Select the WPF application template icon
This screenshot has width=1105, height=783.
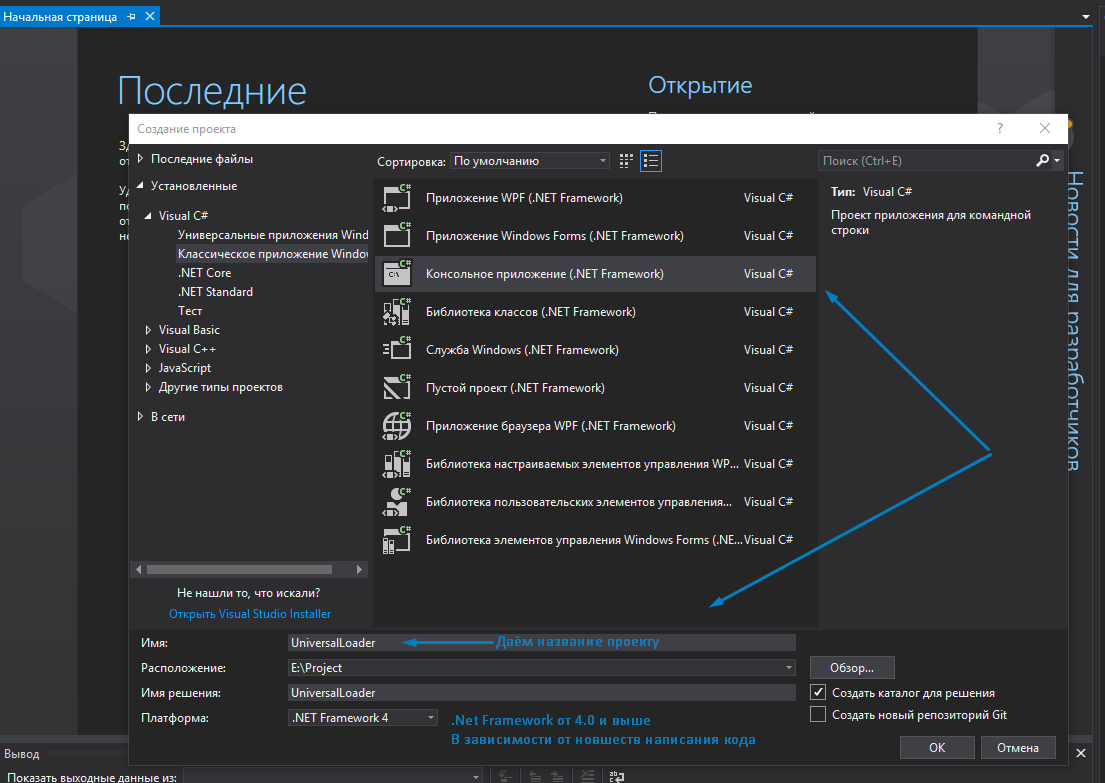(397, 198)
